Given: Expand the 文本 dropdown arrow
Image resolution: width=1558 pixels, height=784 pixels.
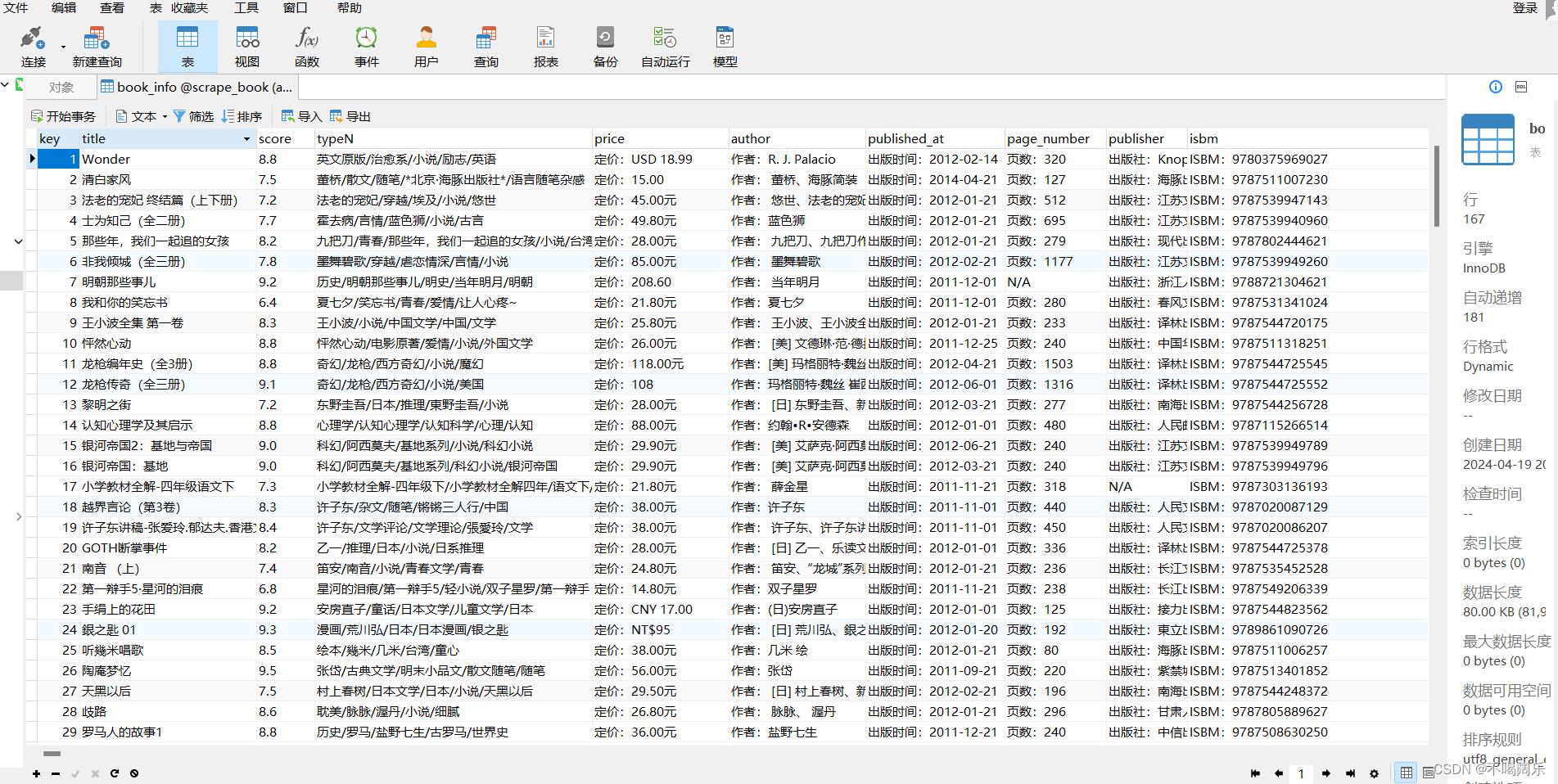Looking at the screenshot, I should (165, 116).
